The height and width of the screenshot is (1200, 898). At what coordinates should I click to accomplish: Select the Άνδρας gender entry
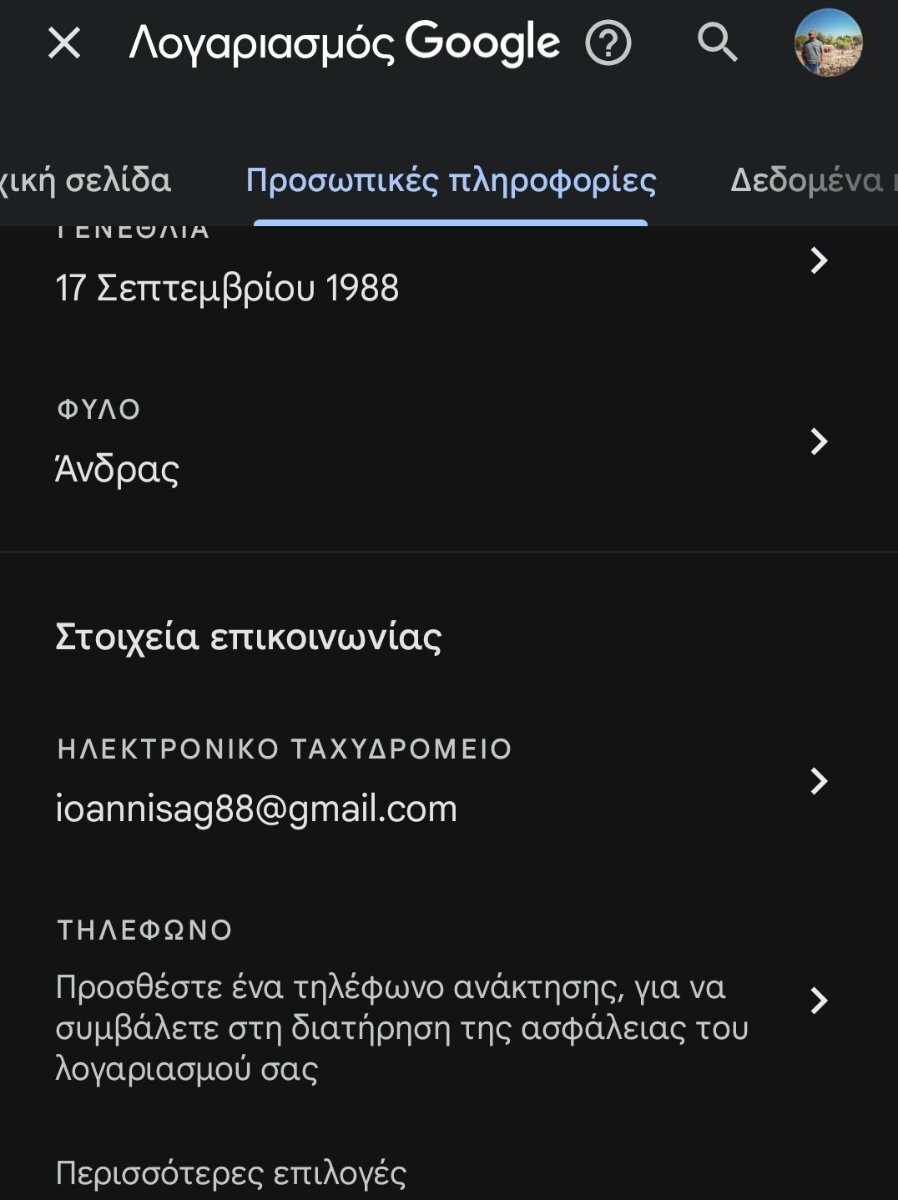click(117, 469)
